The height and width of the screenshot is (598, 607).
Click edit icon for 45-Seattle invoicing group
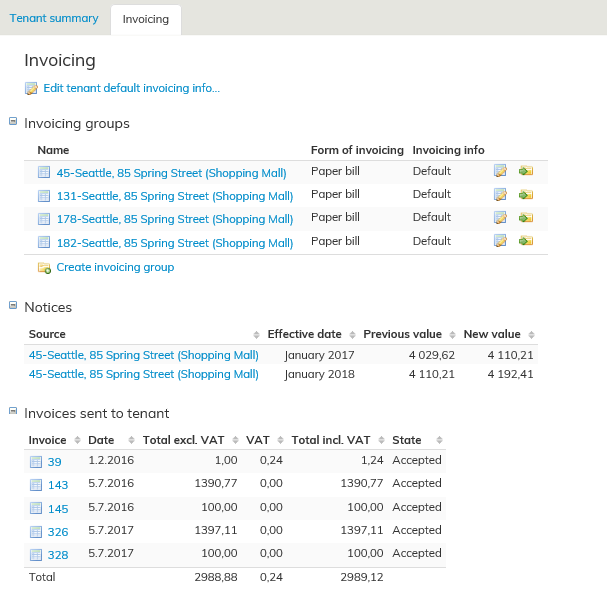500,171
